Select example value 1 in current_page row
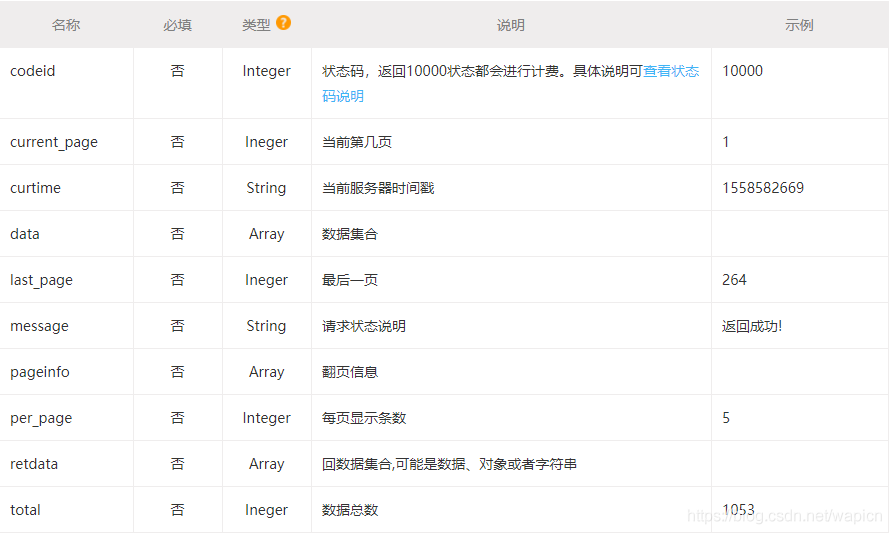 coord(726,142)
